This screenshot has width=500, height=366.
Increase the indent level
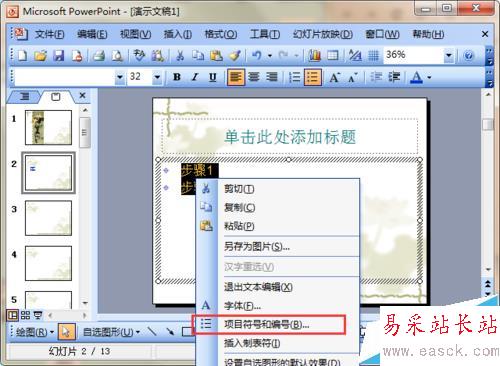tap(394, 77)
